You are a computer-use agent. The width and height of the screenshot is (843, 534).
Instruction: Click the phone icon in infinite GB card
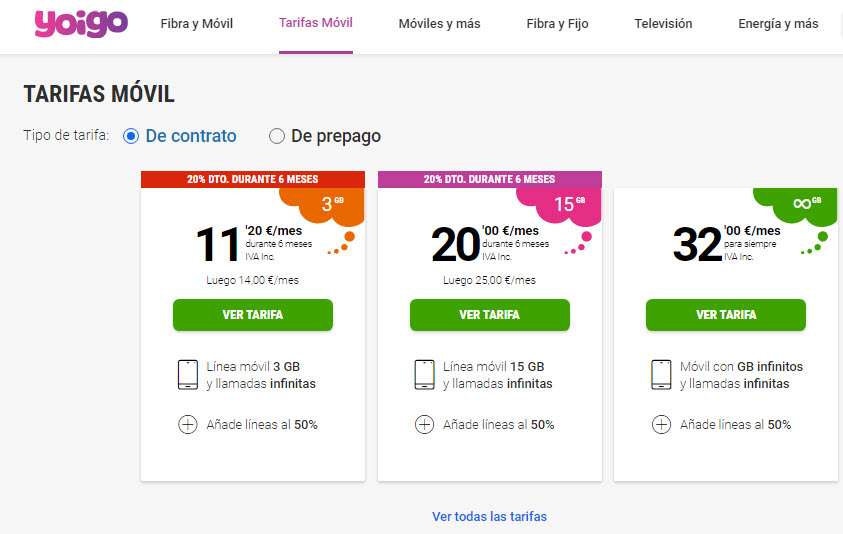pos(661,375)
